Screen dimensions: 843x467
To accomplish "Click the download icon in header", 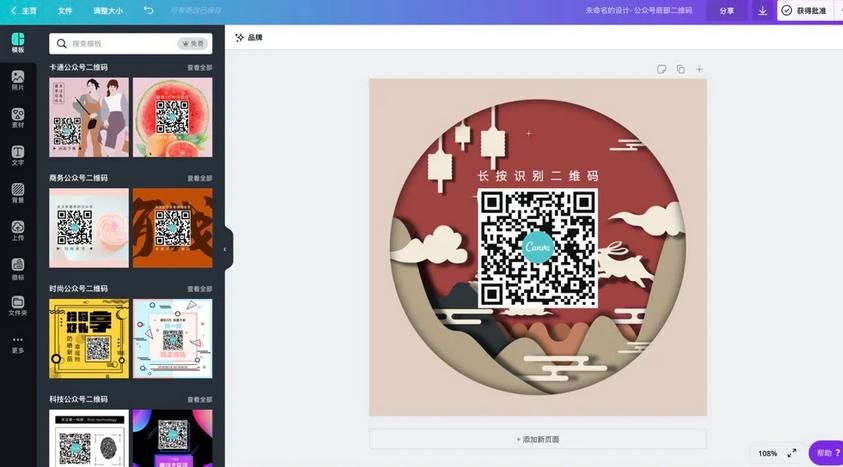I will [762, 11].
